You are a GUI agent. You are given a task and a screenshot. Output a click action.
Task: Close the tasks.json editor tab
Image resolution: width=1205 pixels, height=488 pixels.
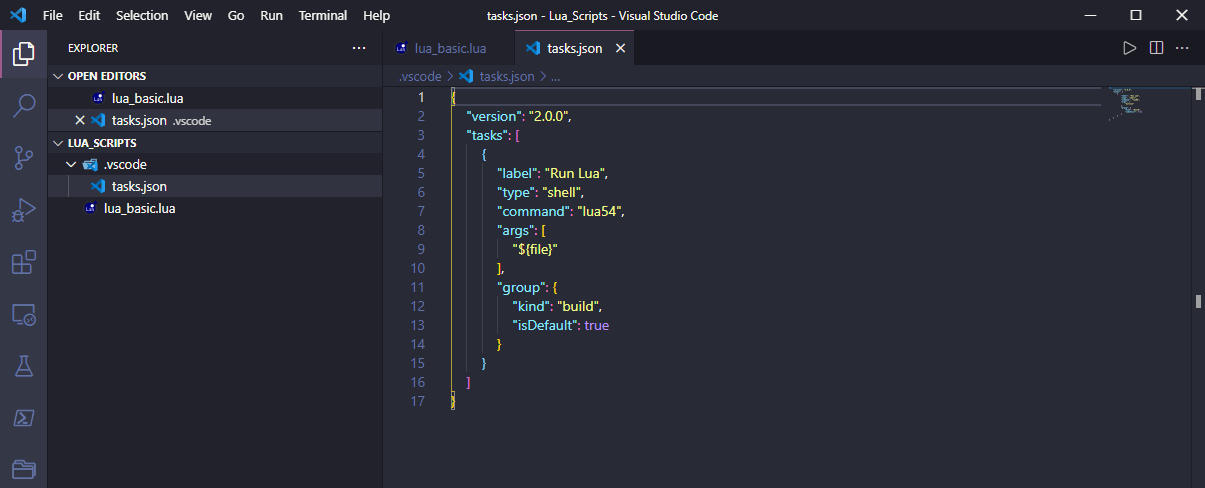click(620, 48)
